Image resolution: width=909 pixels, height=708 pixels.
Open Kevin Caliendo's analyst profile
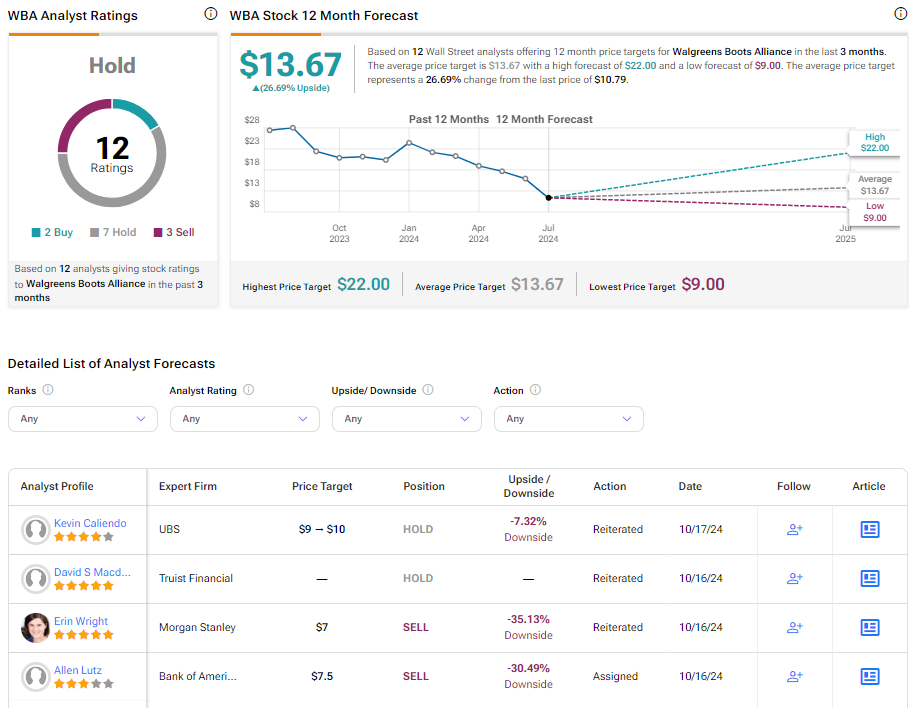[x=90, y=523]
